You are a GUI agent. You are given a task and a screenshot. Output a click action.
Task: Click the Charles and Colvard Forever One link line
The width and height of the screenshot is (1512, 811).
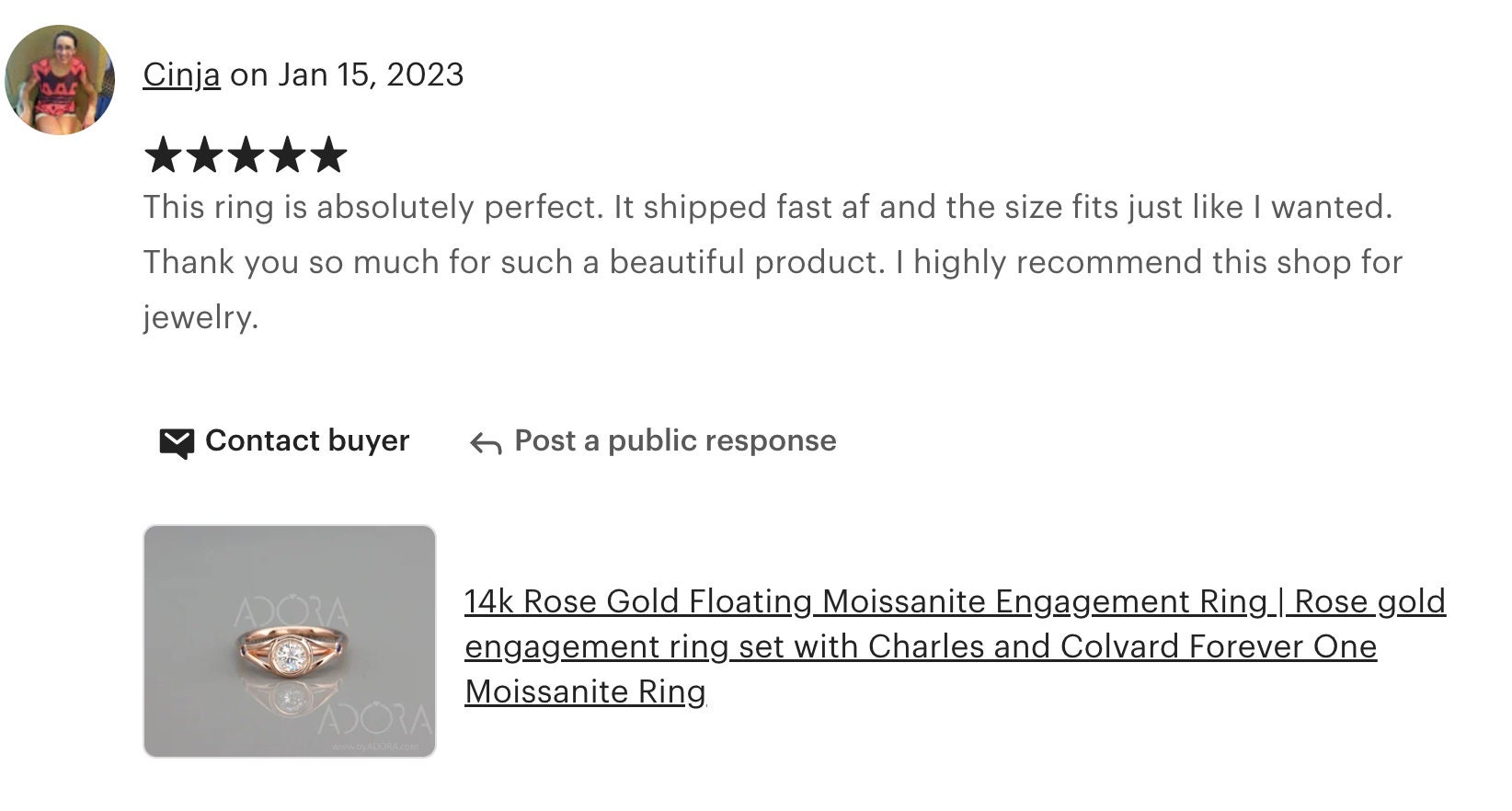[x=921, y=646]
